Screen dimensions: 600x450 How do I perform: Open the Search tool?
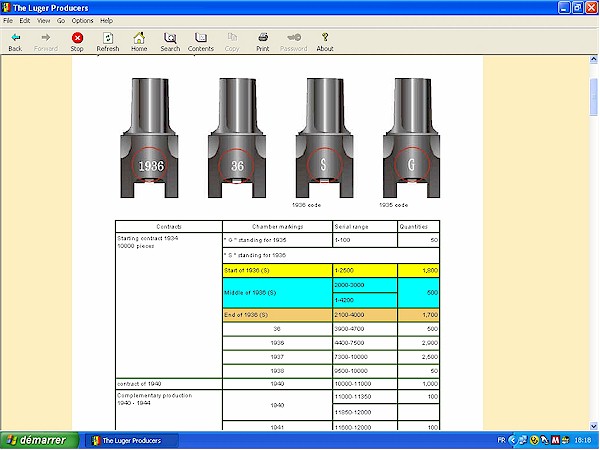click(170, 42)
